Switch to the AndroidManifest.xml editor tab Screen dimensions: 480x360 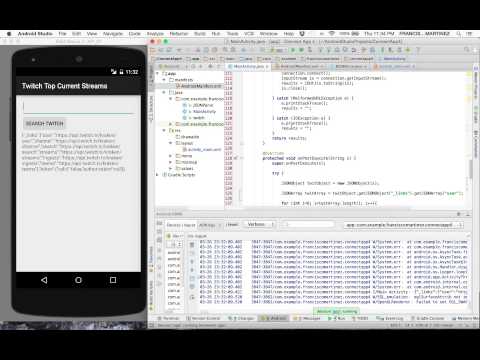(298, 66)
